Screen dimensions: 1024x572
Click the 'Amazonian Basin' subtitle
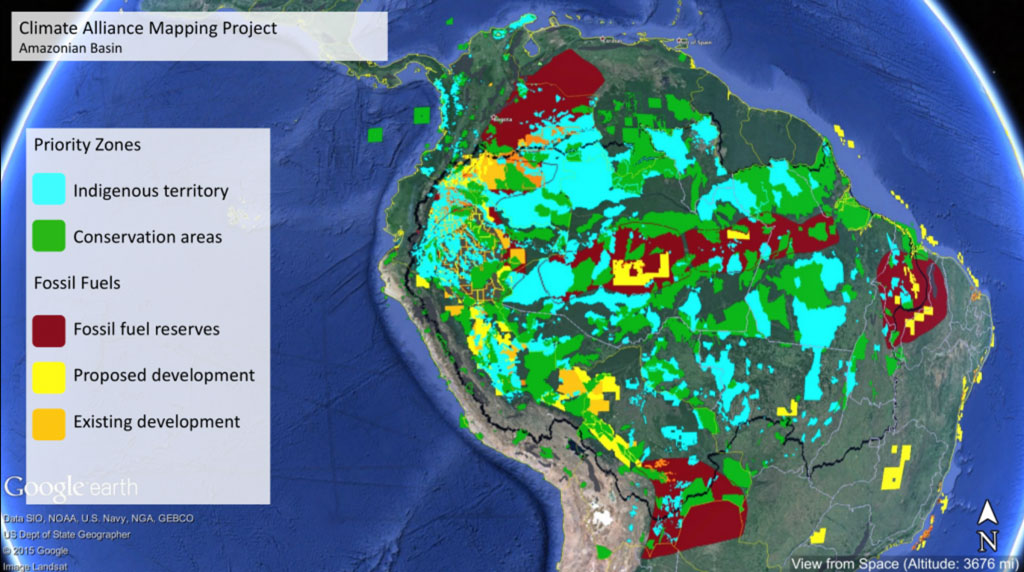tap(71, 48)
